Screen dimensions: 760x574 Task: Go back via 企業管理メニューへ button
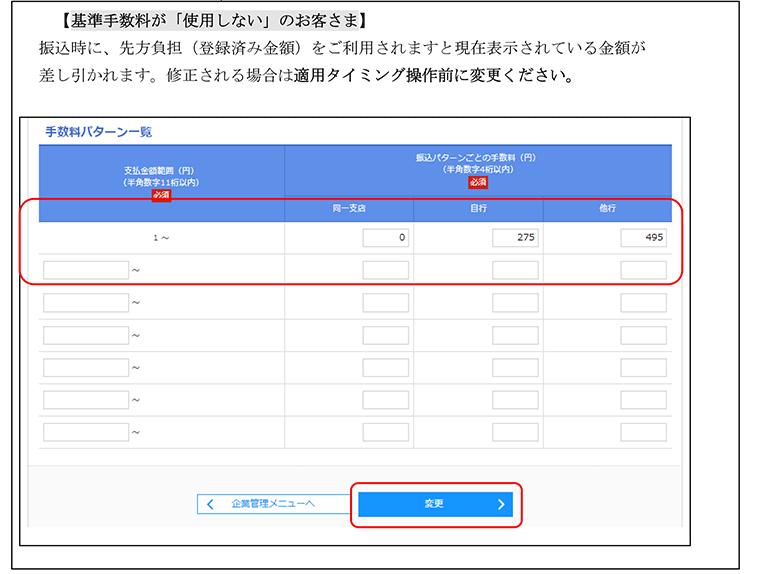pos(273,504)
